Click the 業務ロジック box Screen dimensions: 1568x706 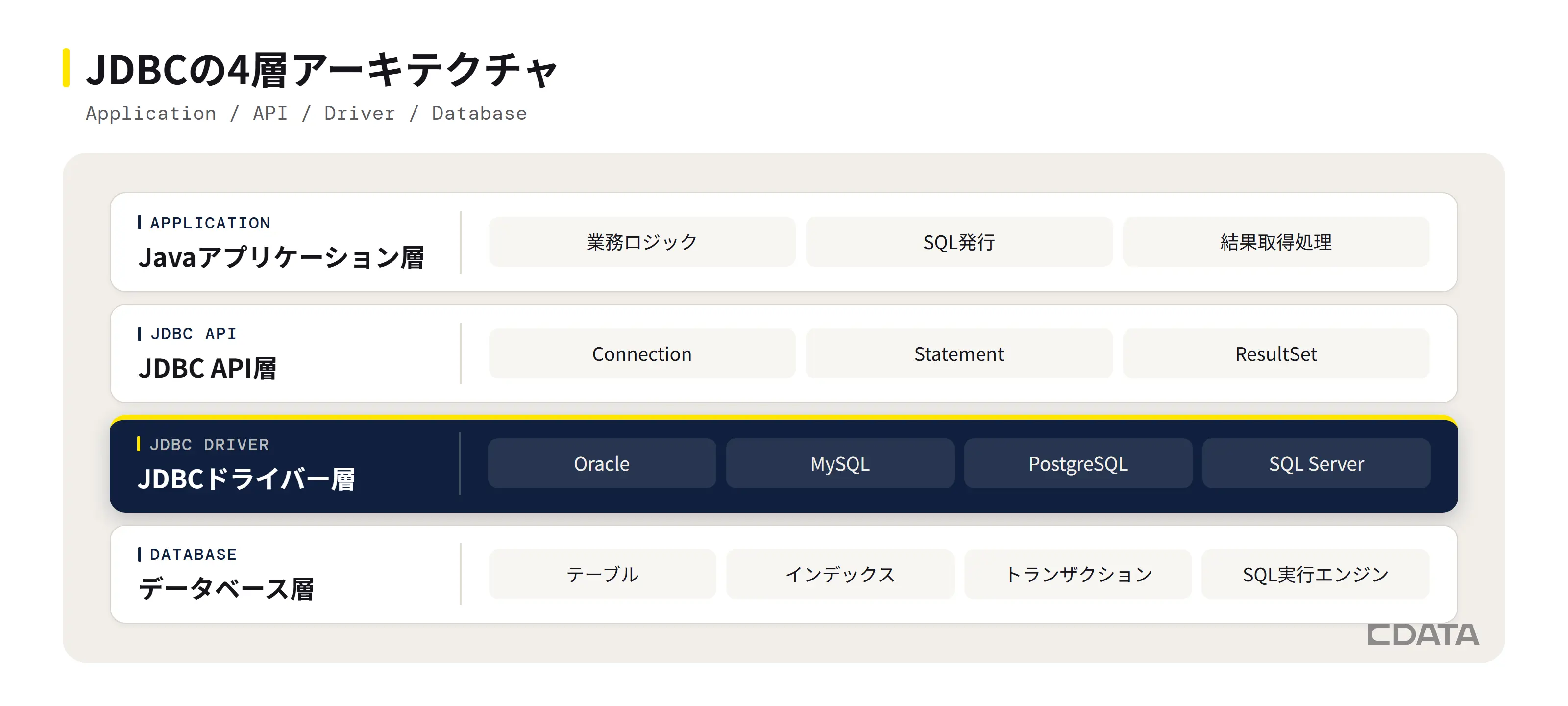641,242
